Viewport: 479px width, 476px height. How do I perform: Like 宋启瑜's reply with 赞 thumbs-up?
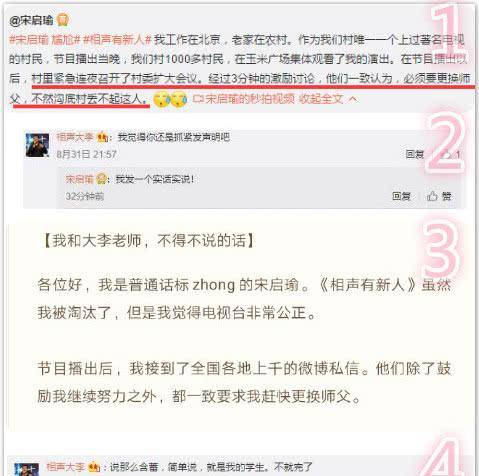click(439, 196)
